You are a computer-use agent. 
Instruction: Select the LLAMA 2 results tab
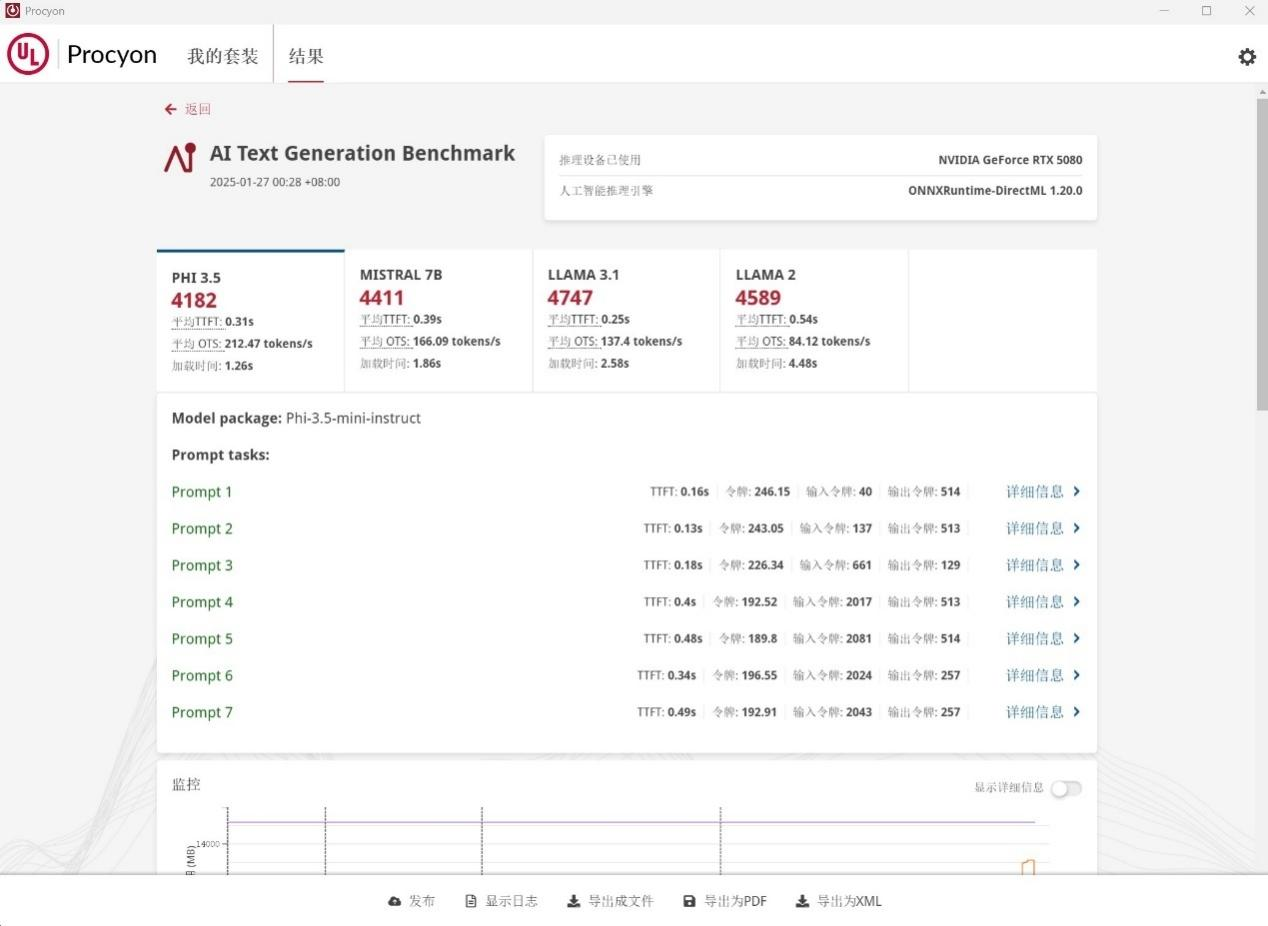tap(815, 321)
